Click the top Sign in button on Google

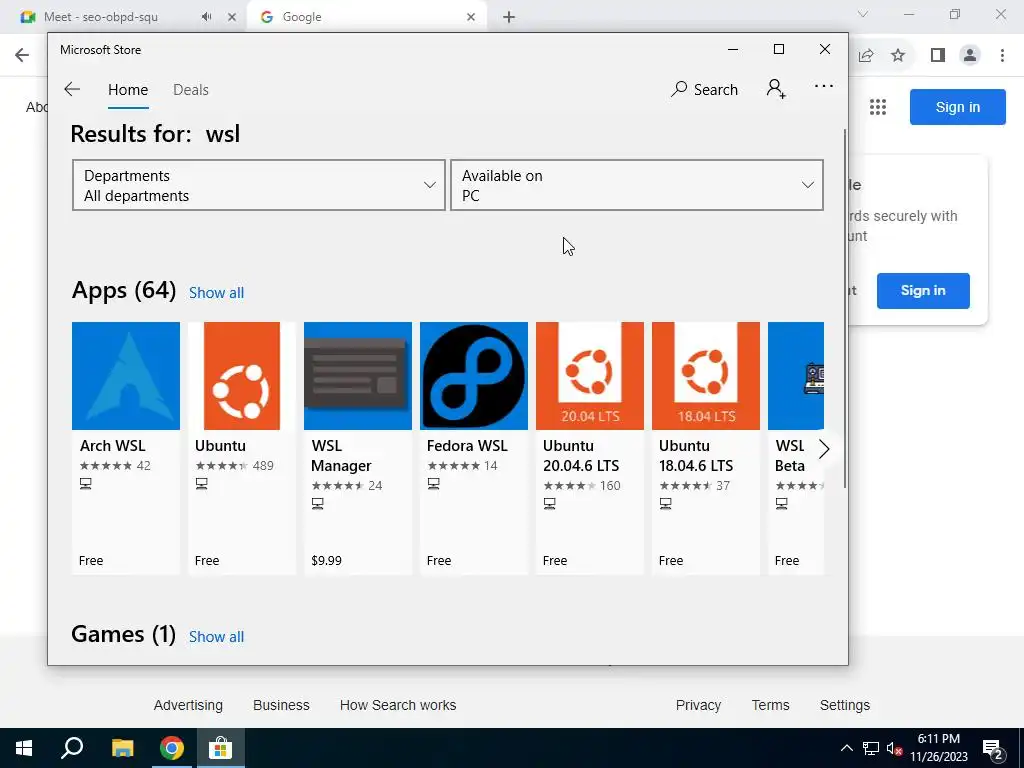(x=957, y=107)
